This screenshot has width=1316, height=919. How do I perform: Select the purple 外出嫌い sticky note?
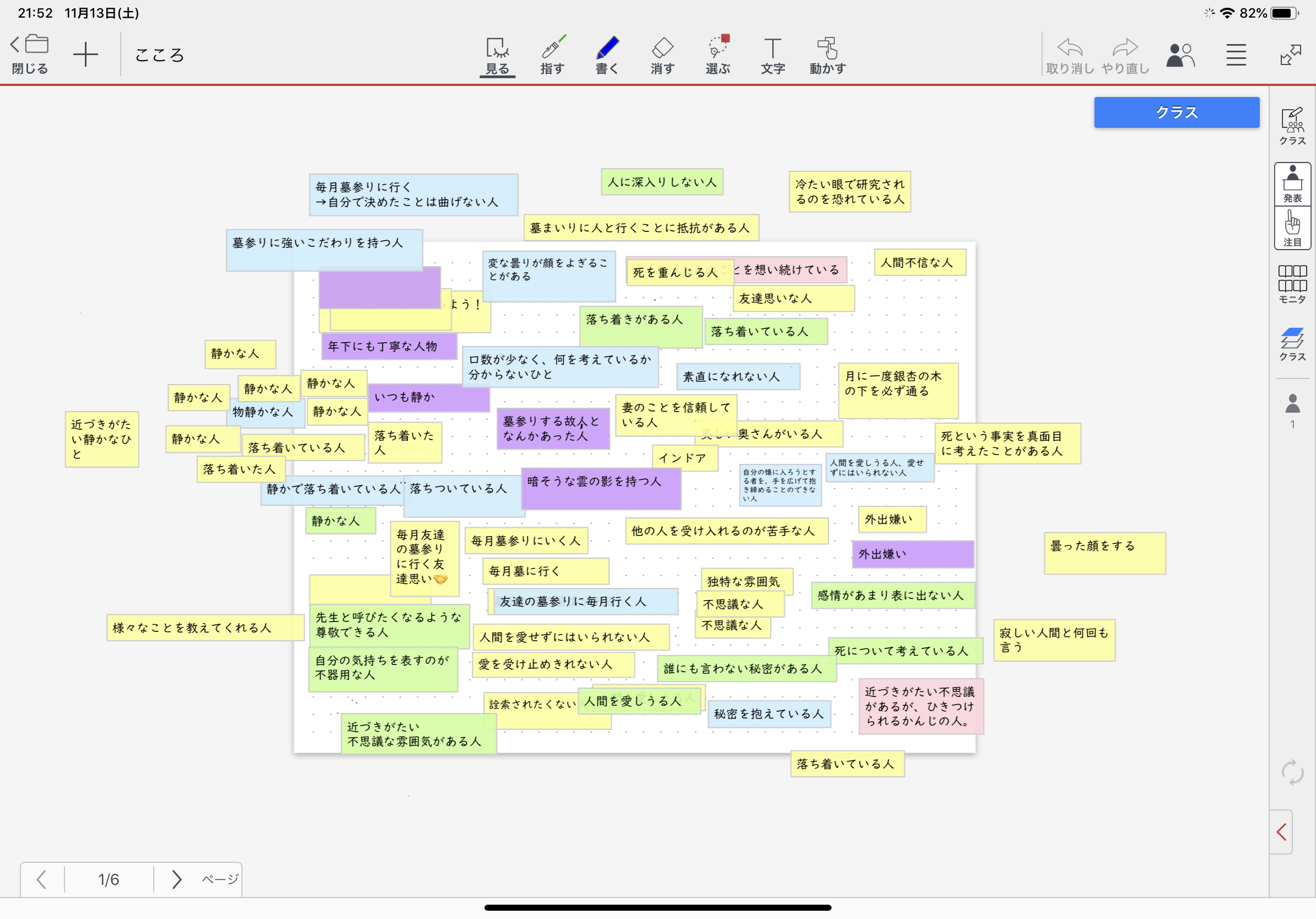pyautogui.click(x=913, y=554)
